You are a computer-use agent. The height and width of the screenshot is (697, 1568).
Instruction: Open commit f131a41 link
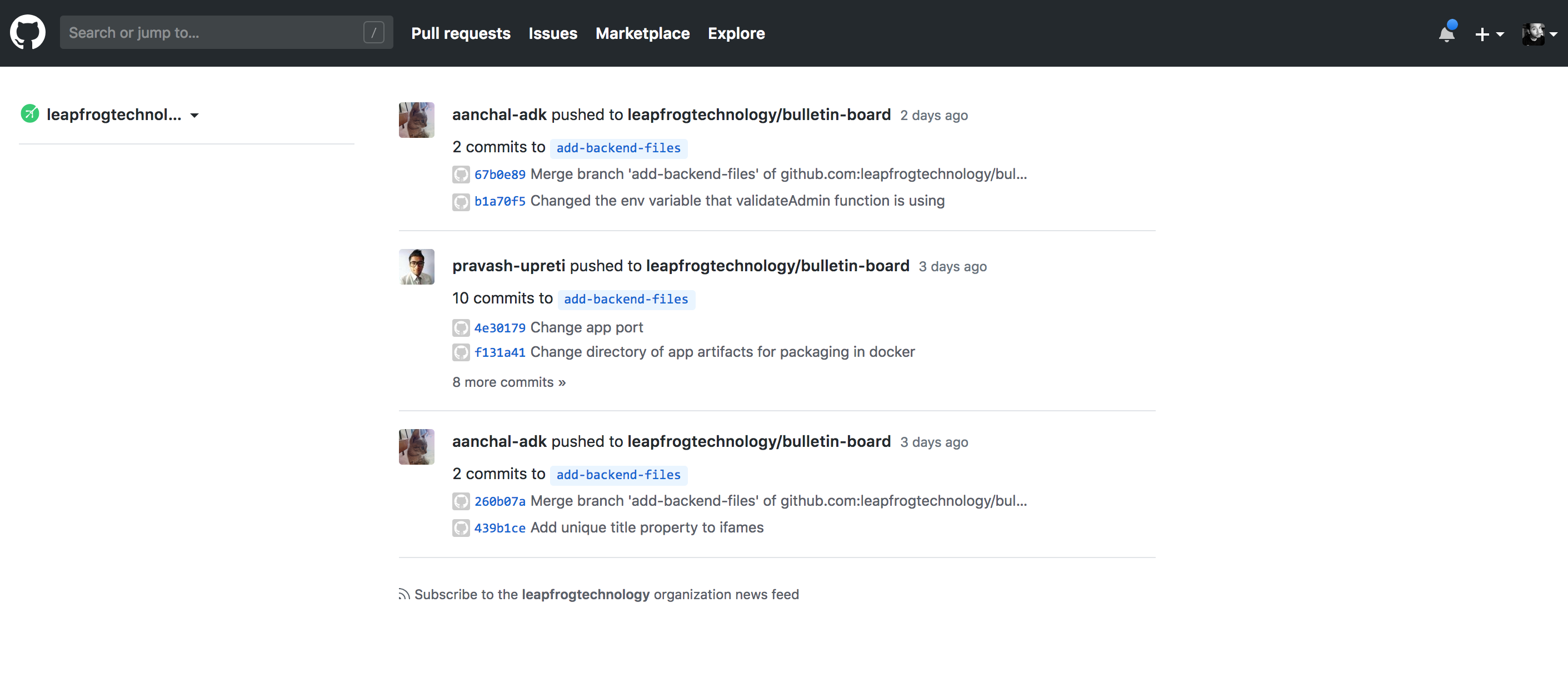pos(499,352)
